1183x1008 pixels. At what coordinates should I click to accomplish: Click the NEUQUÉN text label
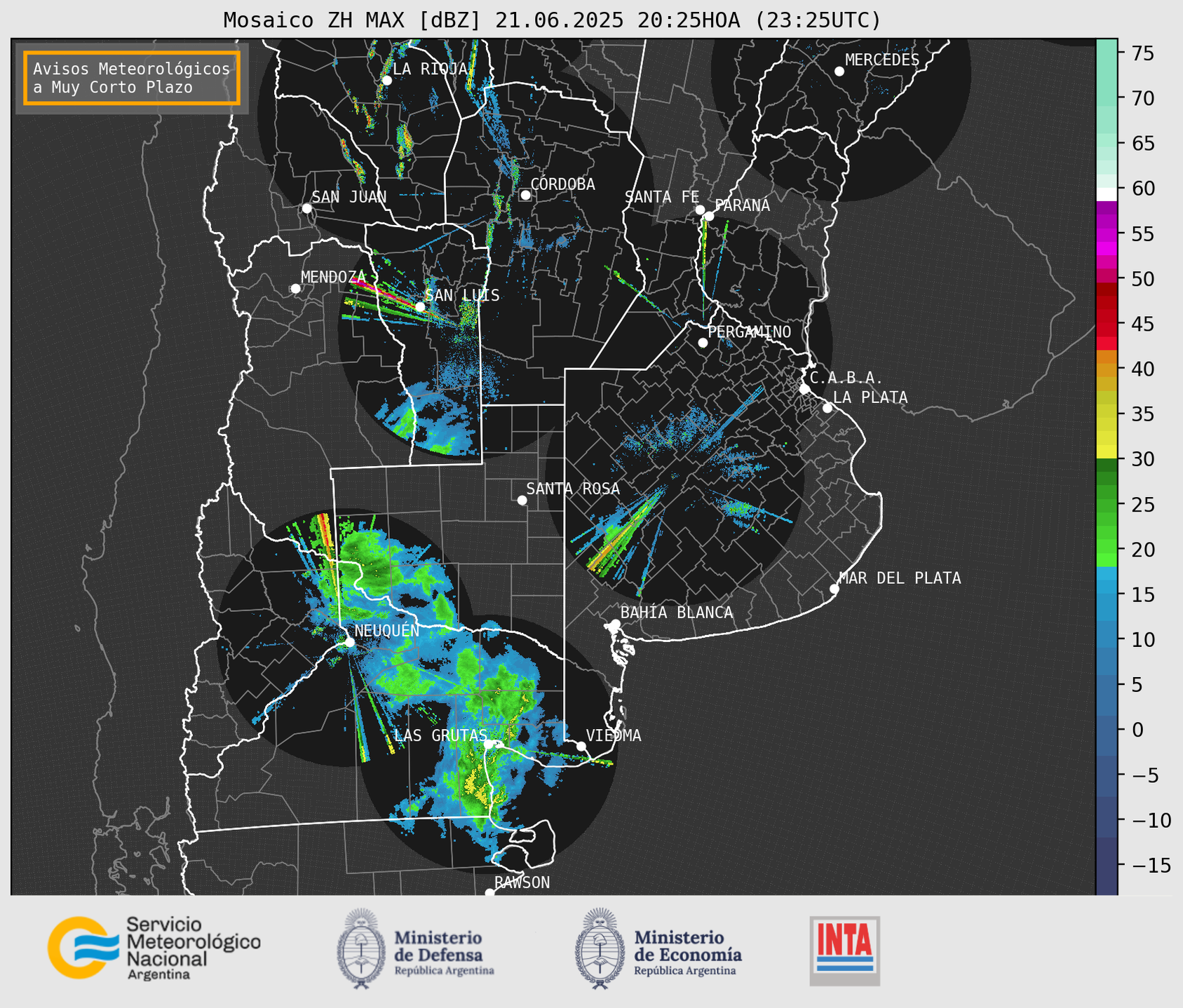click(386, 631)
